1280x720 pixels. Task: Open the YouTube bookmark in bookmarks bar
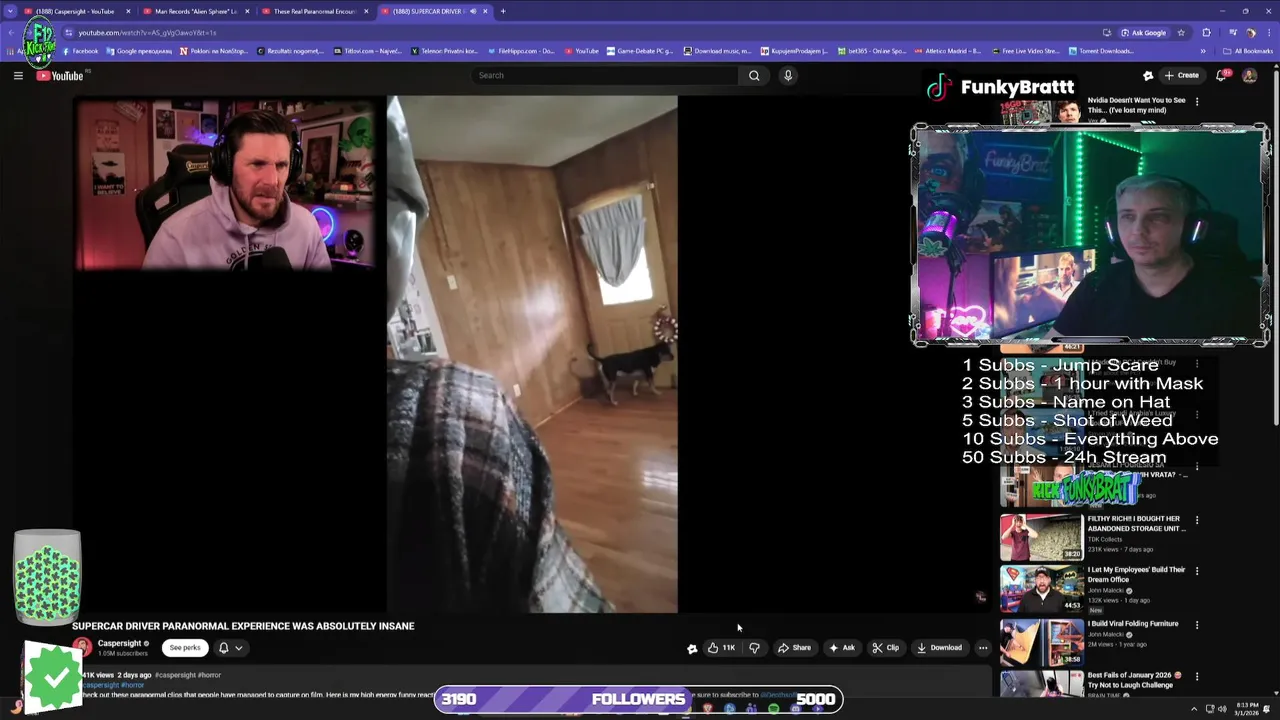[582, 51]
